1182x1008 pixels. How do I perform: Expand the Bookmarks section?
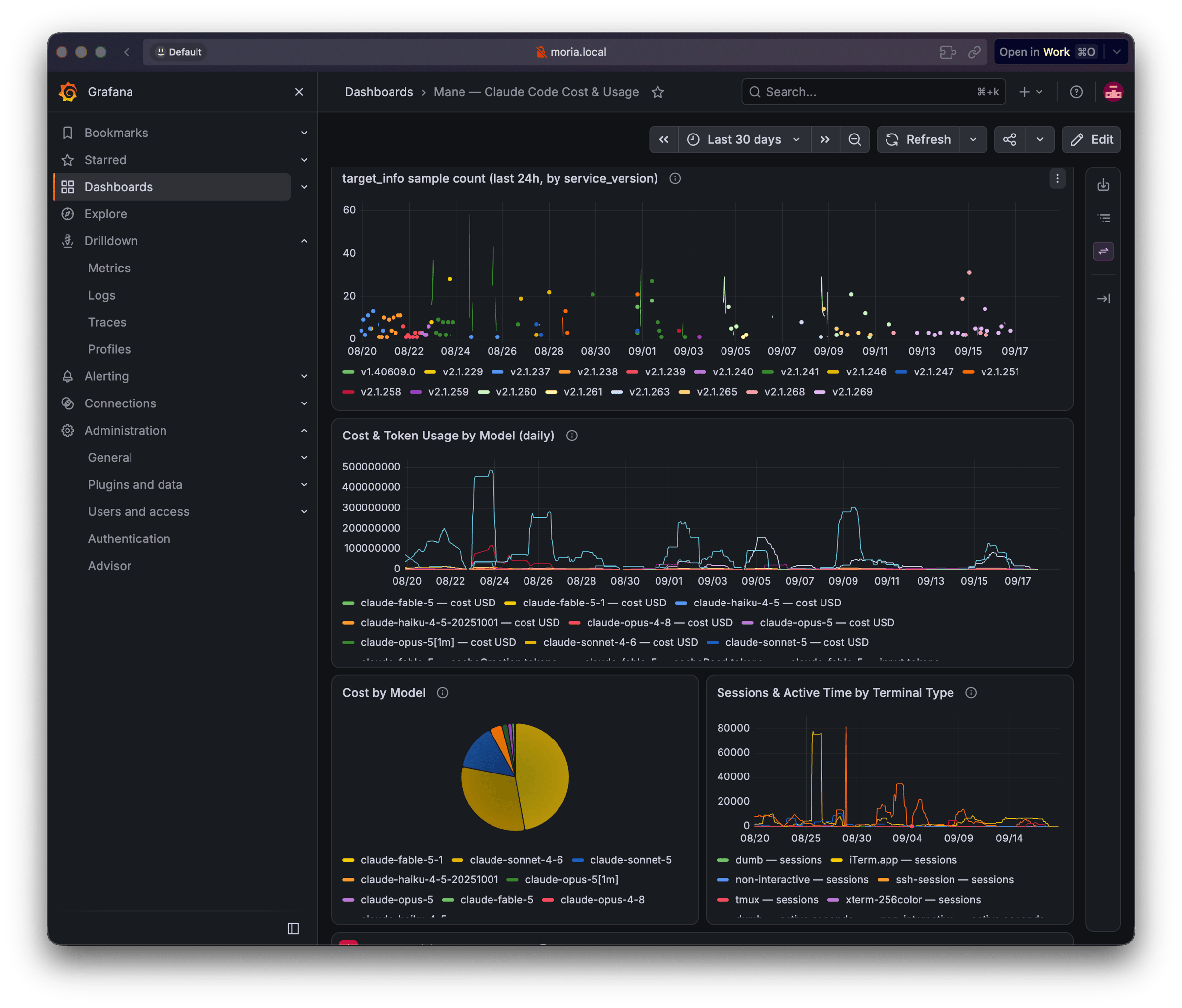tap(304, 133)
